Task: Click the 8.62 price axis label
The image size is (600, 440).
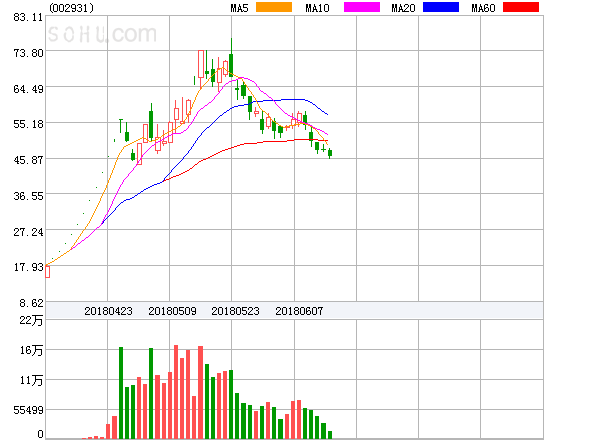Action: pos(31,303)
